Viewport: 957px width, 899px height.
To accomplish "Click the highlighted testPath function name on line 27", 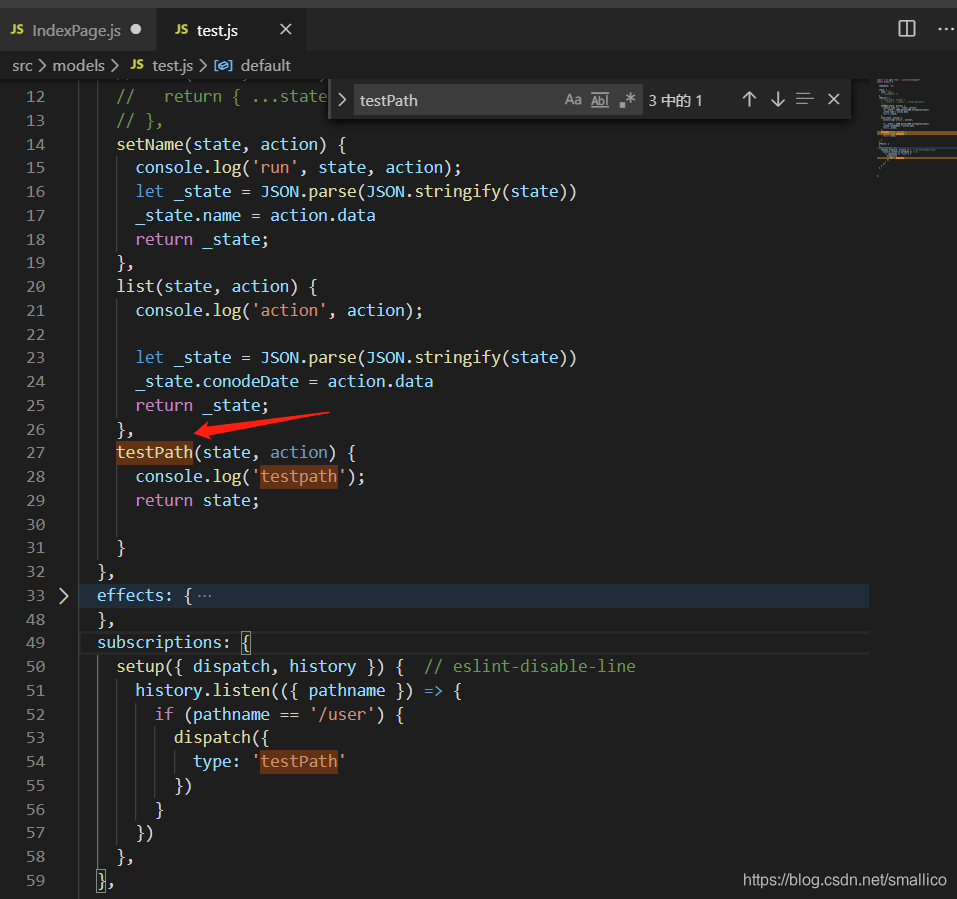I will coord(154,453).
